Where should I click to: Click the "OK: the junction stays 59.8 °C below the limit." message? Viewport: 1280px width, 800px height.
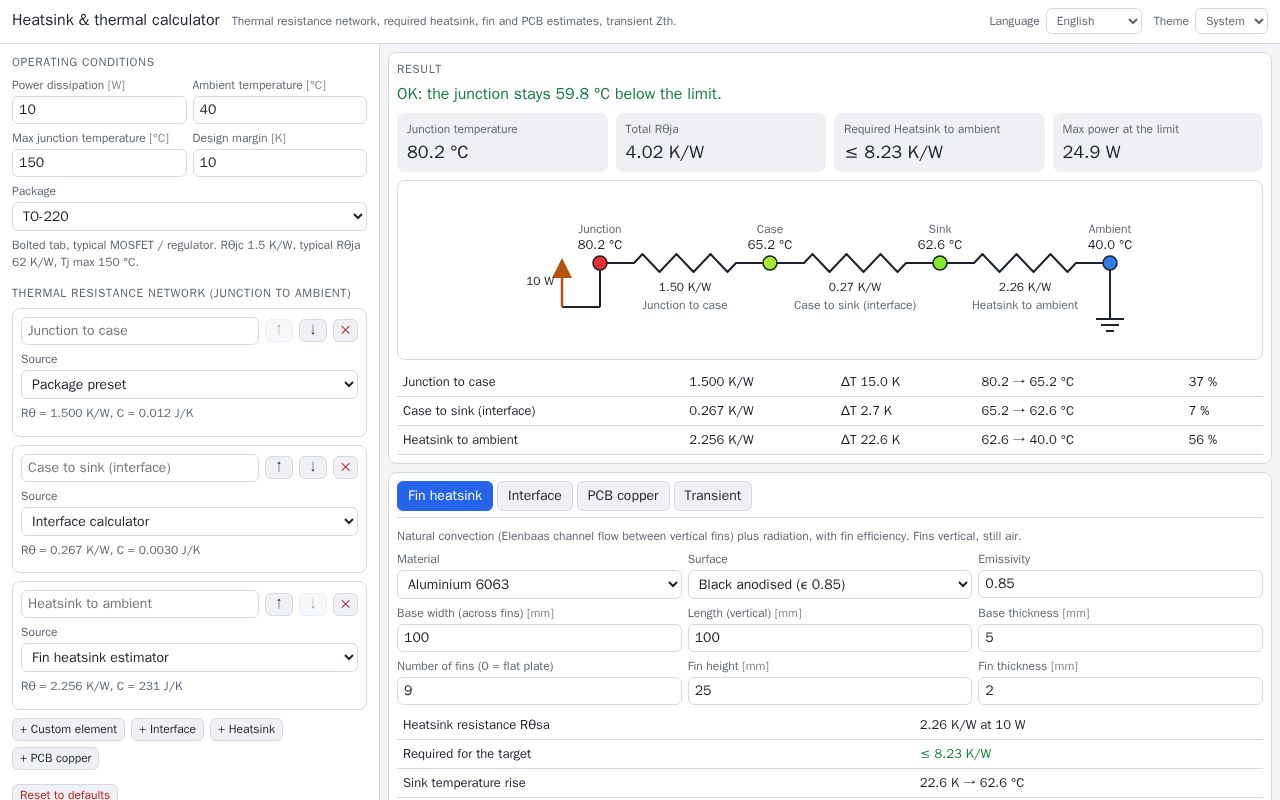pos(559,94)
